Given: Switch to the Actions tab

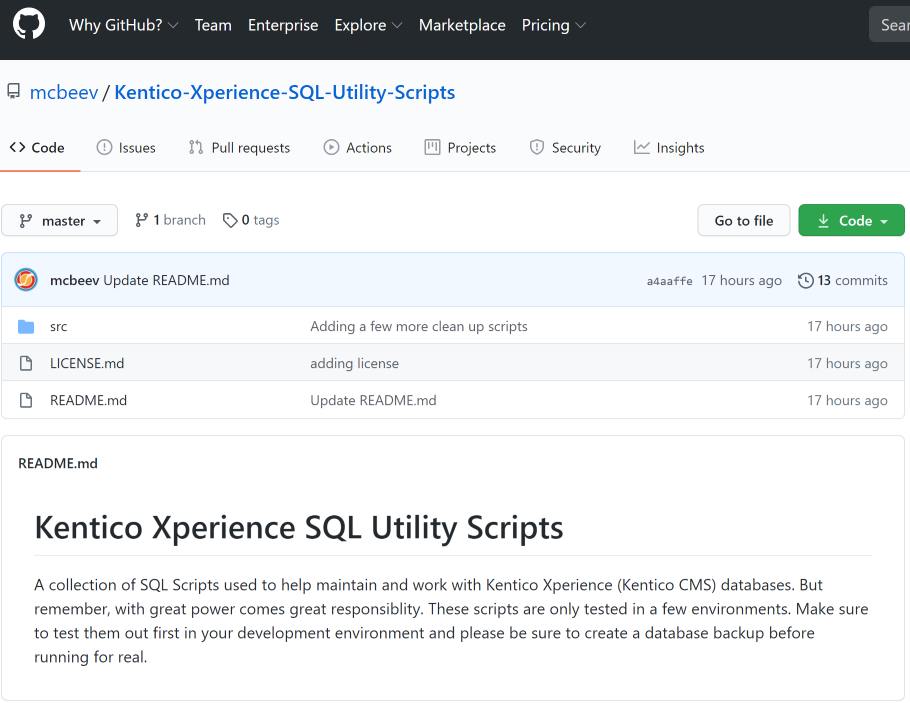Looking at the screenshot, I should coord(358,147).
